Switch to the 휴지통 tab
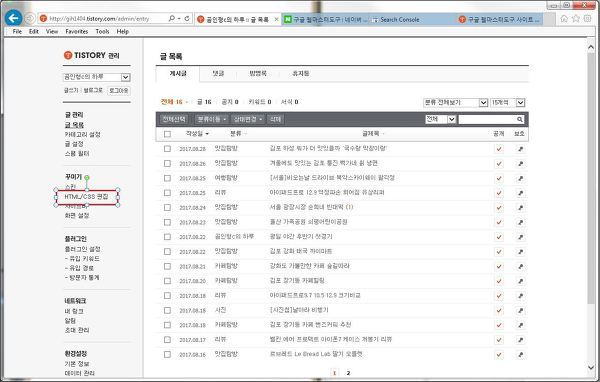The width and height of the screenshot is (600, 382). (x=300, y=73)
